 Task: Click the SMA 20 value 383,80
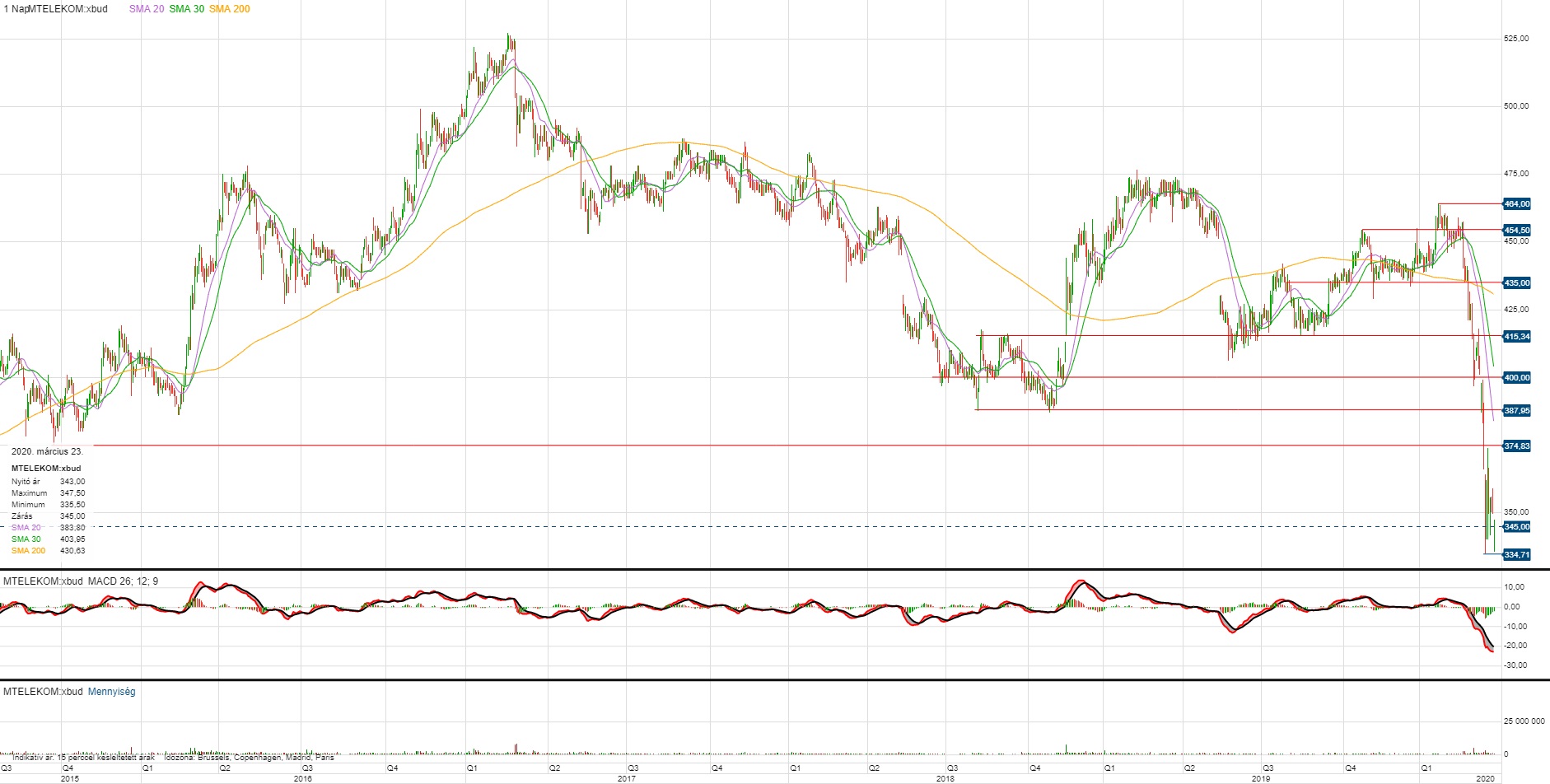(72, 528)
